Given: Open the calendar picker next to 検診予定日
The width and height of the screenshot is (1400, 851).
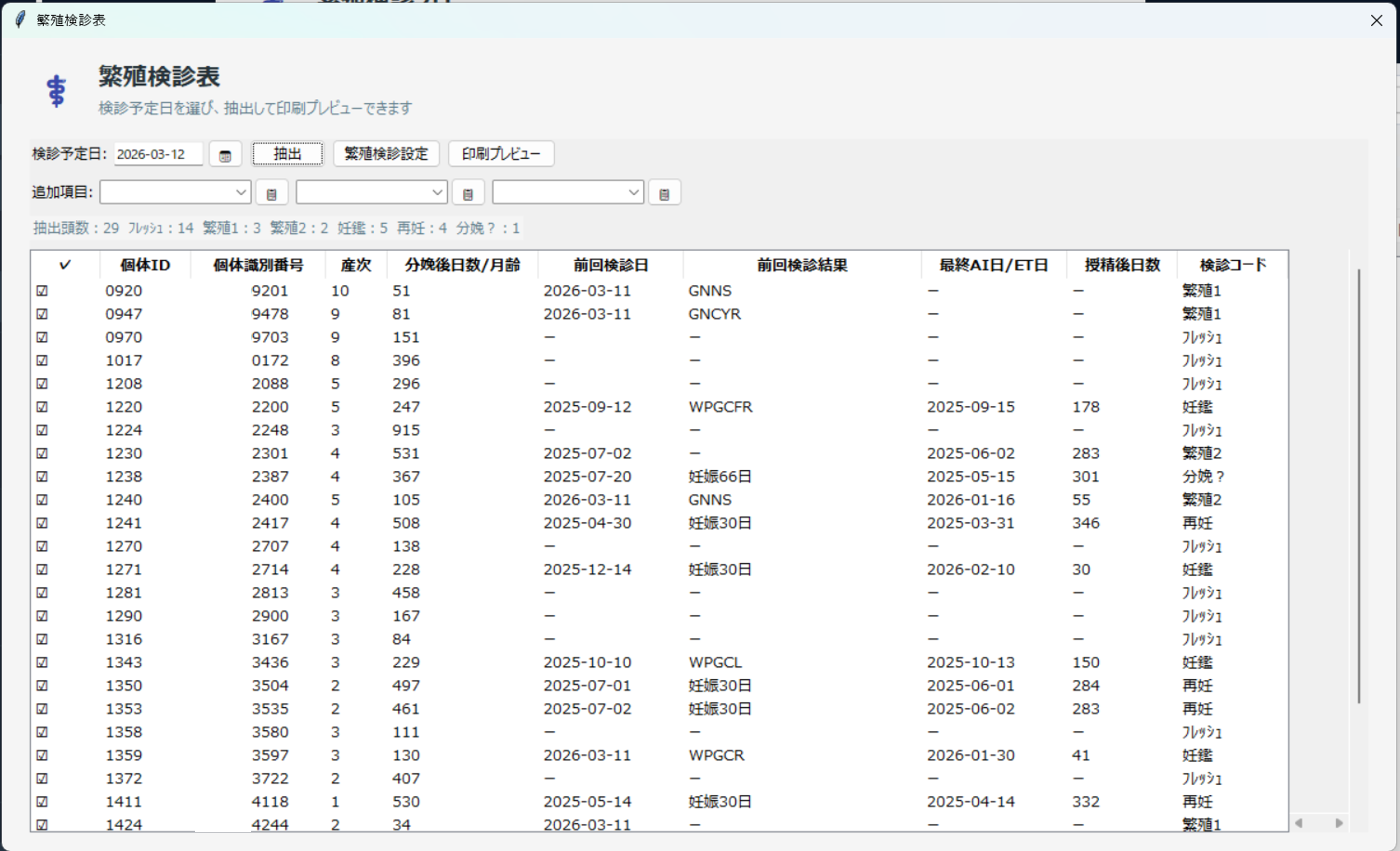Looking at the screenshot, I should pyautogui.click(x=225, y=154).
